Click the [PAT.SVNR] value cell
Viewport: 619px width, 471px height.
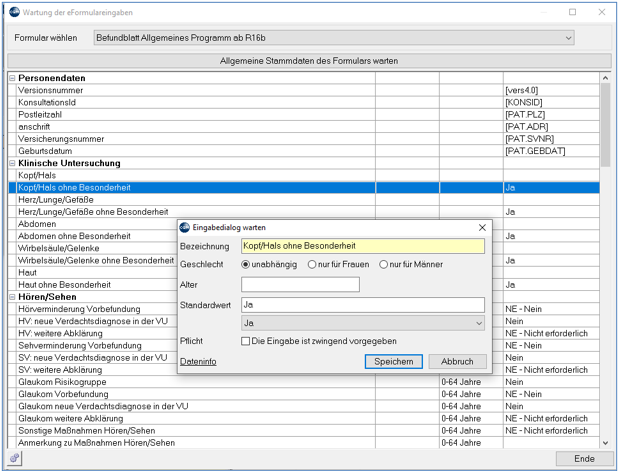click(x=551, y=139)
